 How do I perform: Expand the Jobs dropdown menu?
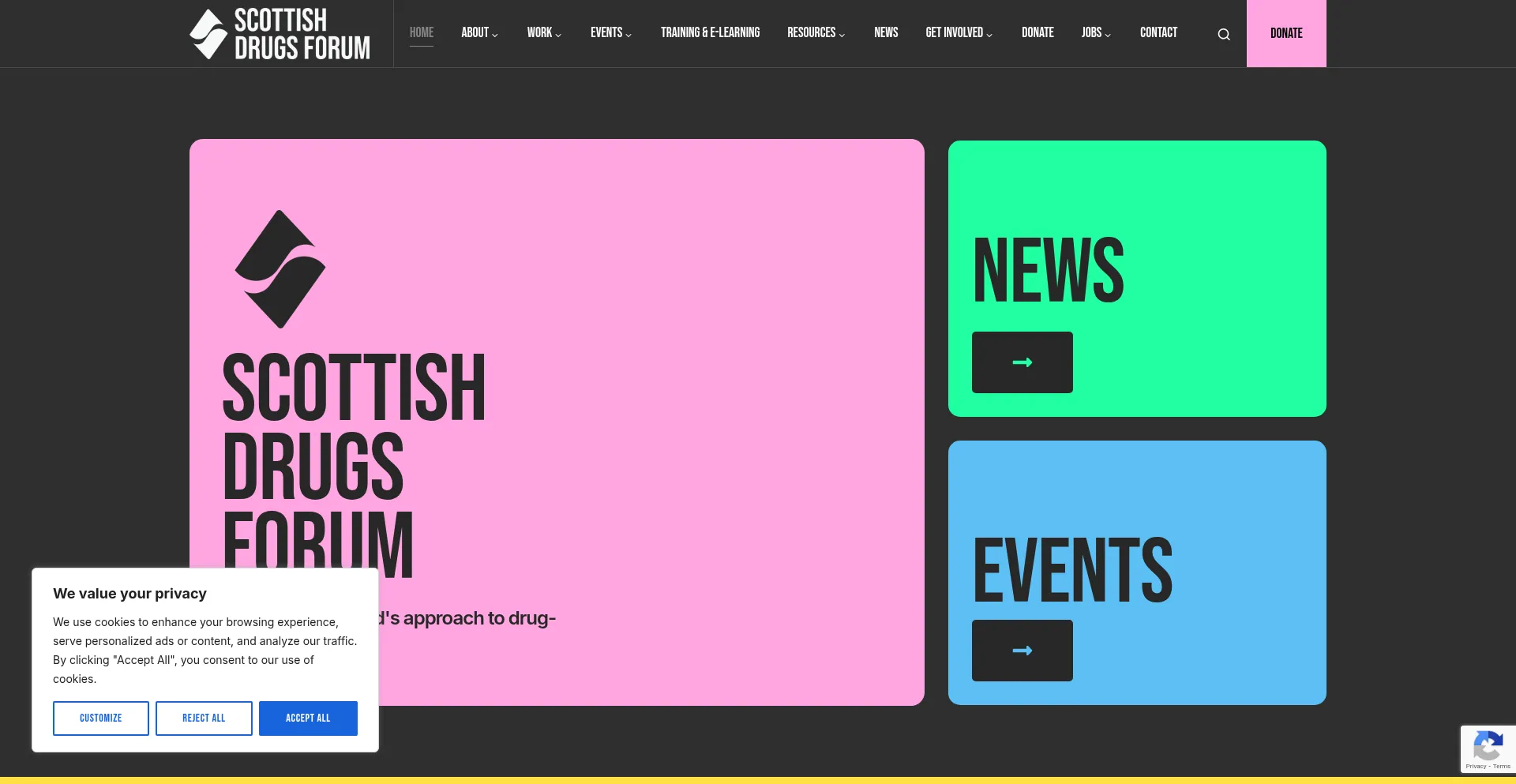pos(1096,33)
